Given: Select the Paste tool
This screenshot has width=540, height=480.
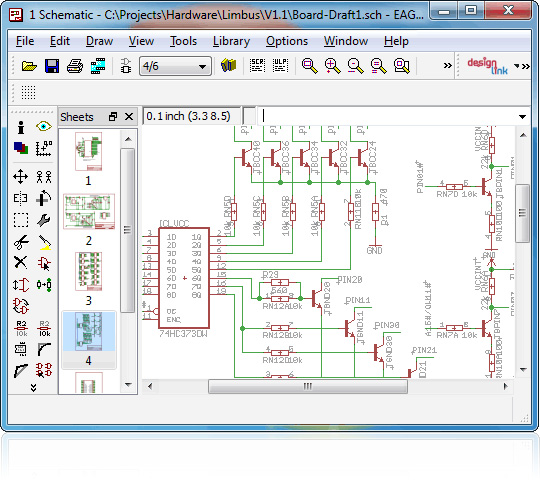Looking at the screenshot, I should point(44,242).
